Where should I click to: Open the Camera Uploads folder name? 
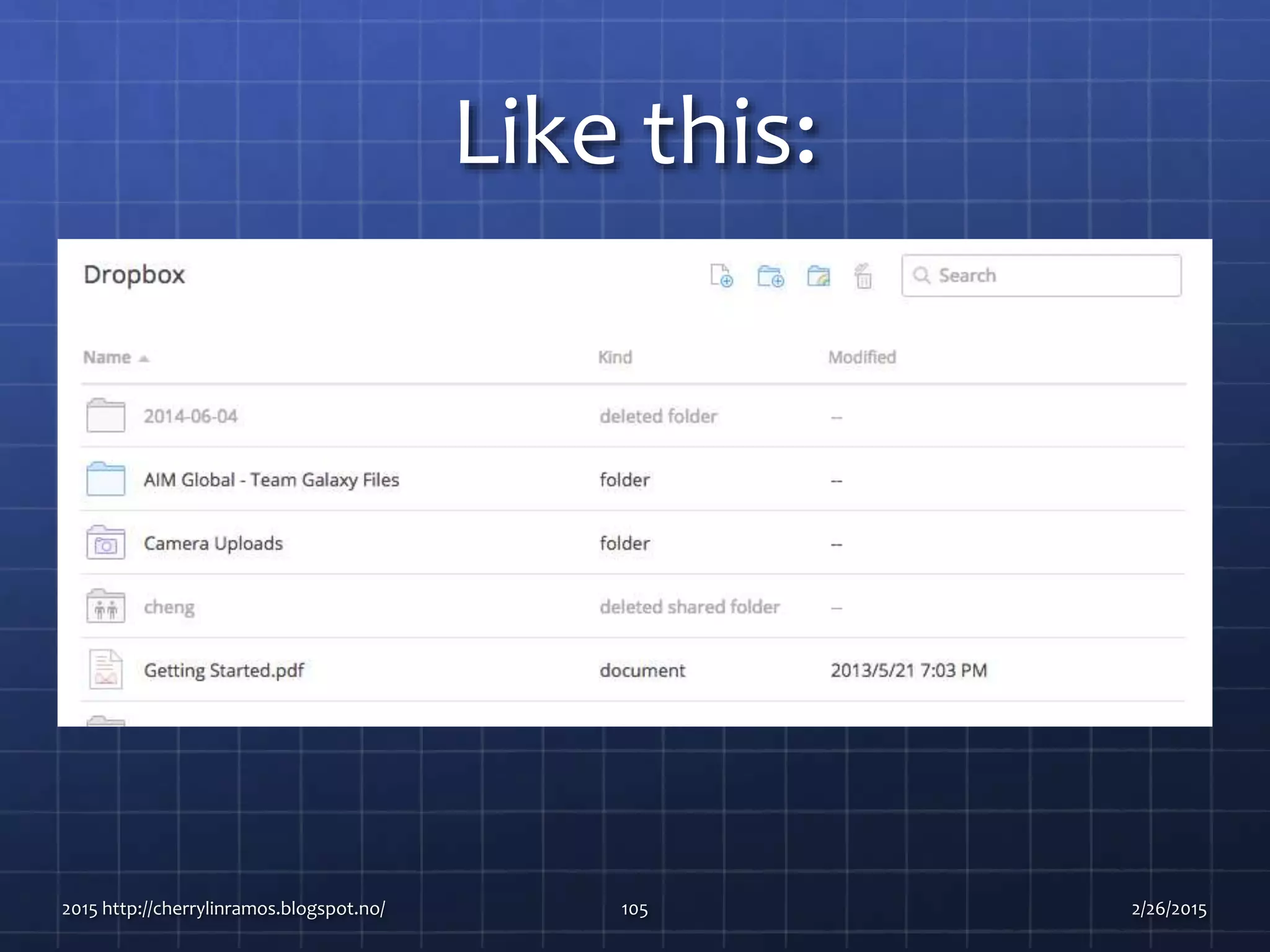coord(213,544)
